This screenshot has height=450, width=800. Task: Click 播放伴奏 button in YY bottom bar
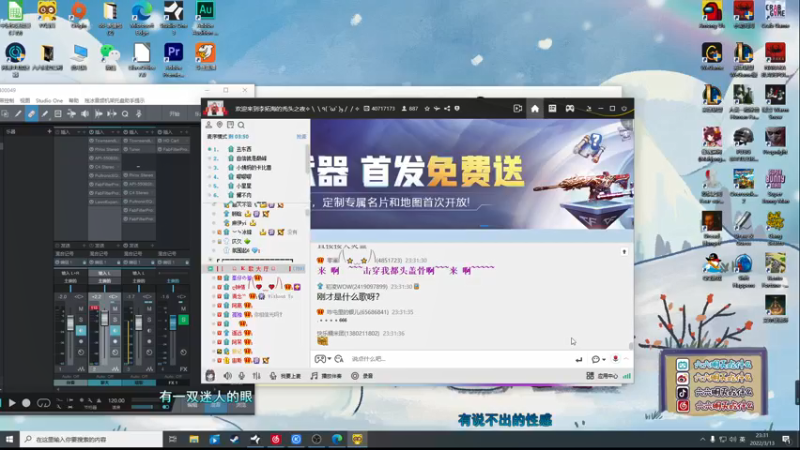tap(326, 376)
